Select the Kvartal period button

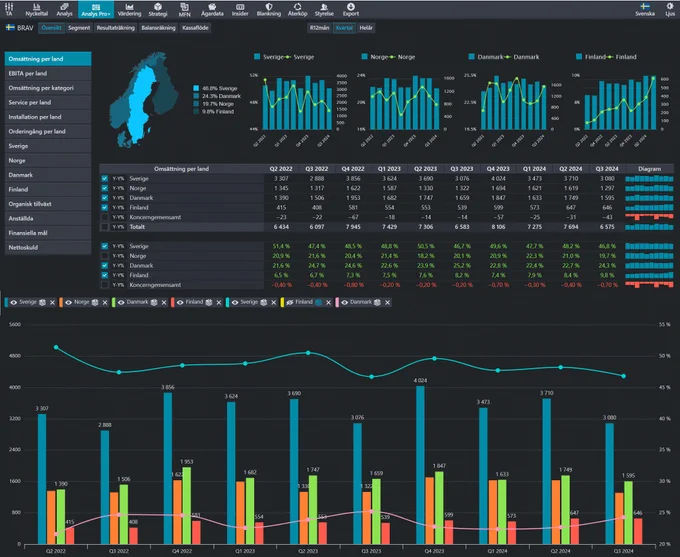(344, 28)
